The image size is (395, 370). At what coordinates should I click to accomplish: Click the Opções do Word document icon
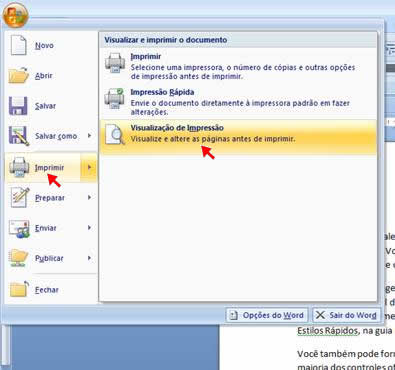[234, 315]
